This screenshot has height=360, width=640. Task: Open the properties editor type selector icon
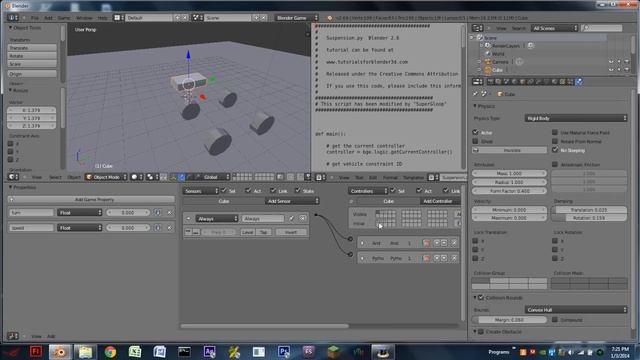(478, 82)
